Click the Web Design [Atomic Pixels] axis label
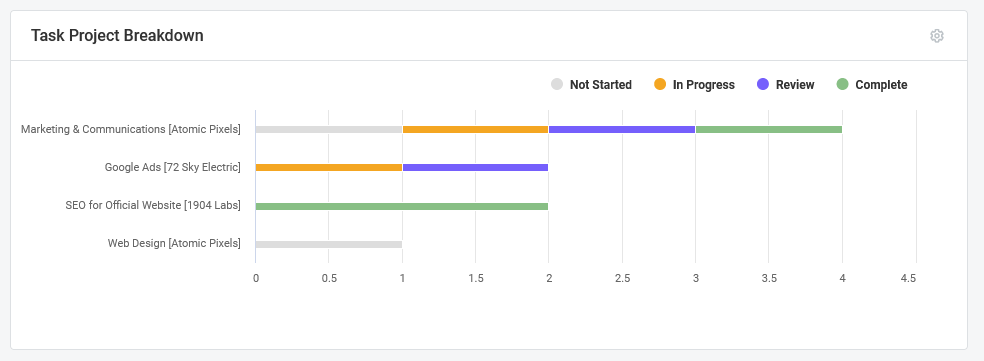The width and height of the screenshot is (984, 361). tap(174, 244)
